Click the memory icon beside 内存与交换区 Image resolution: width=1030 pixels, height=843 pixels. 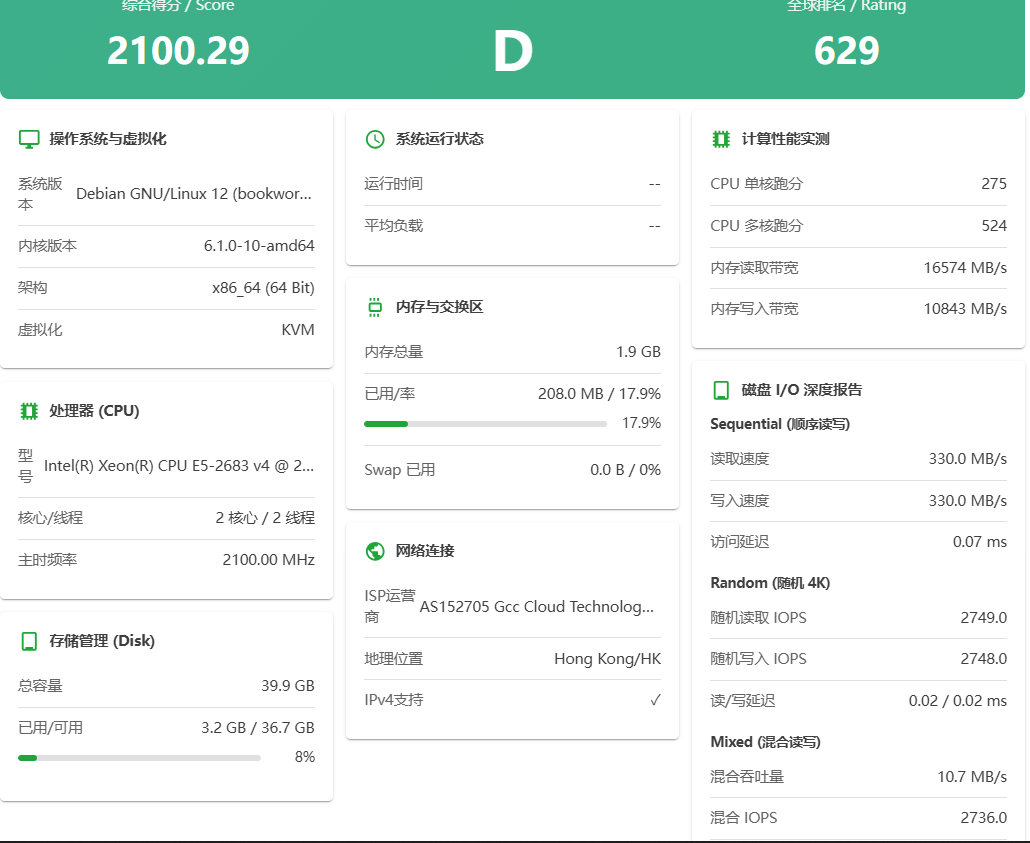pyautogui.click(x=375, y=308)
